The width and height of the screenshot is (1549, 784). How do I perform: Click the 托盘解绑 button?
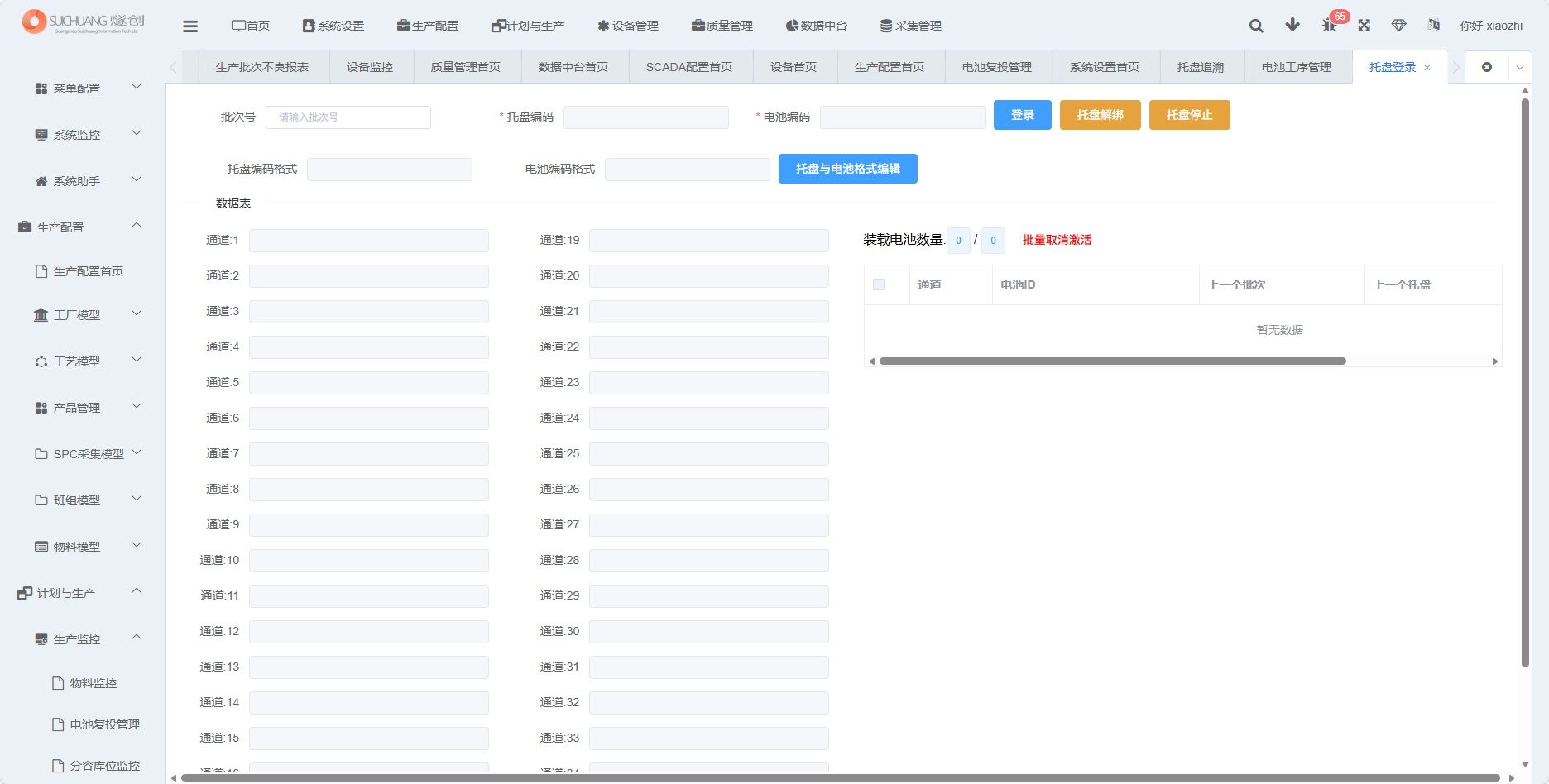[x=1101, y=115]
